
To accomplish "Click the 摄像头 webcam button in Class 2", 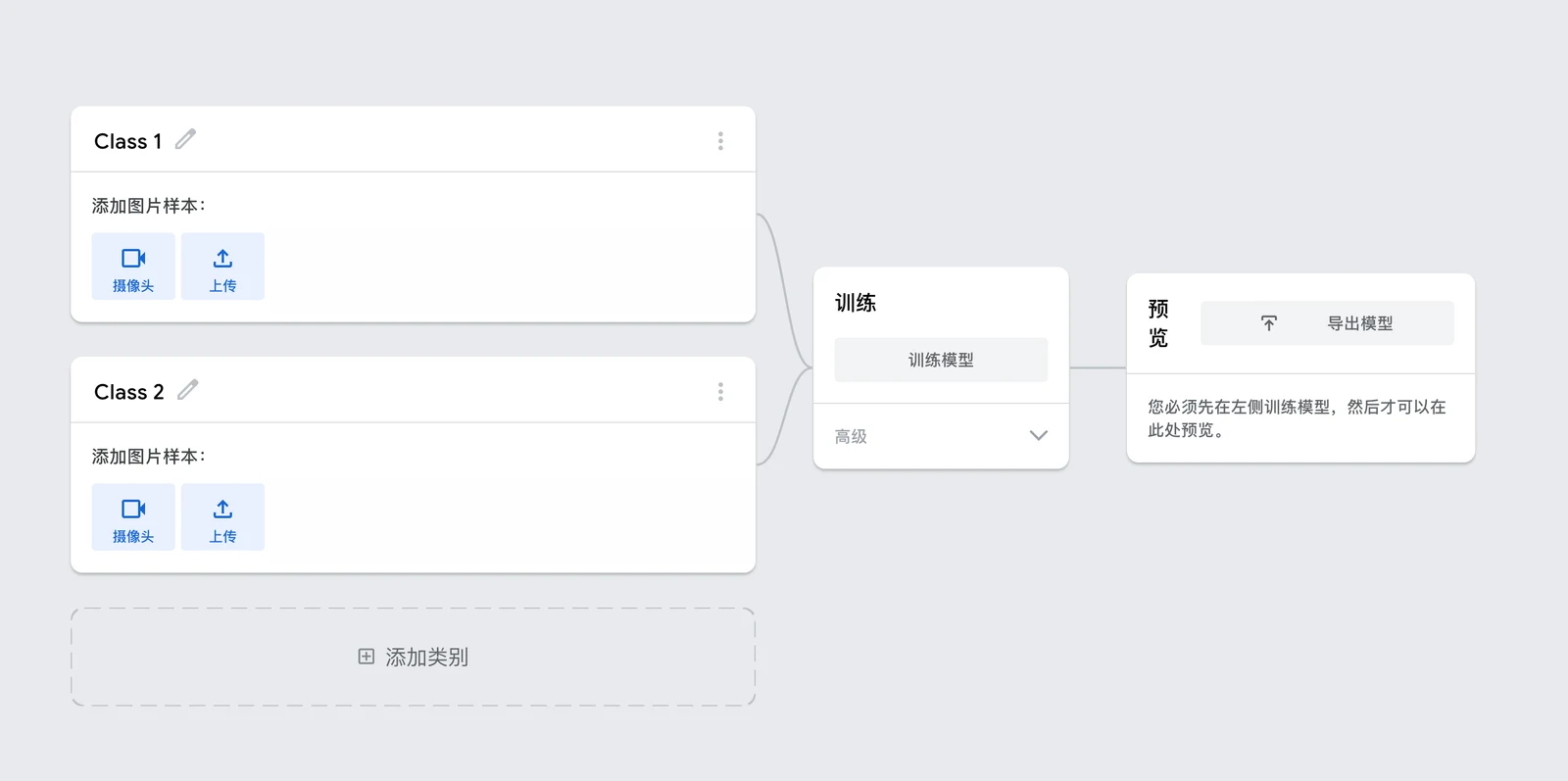I will (133, 517).
